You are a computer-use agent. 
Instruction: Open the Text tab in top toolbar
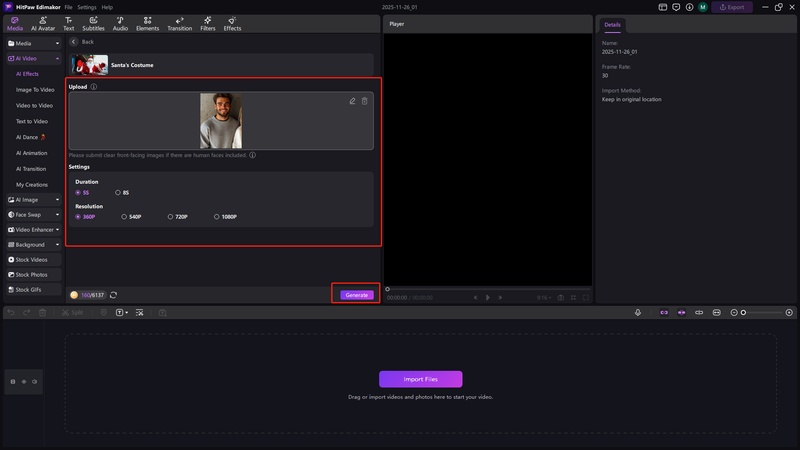[x=68, y=23]
